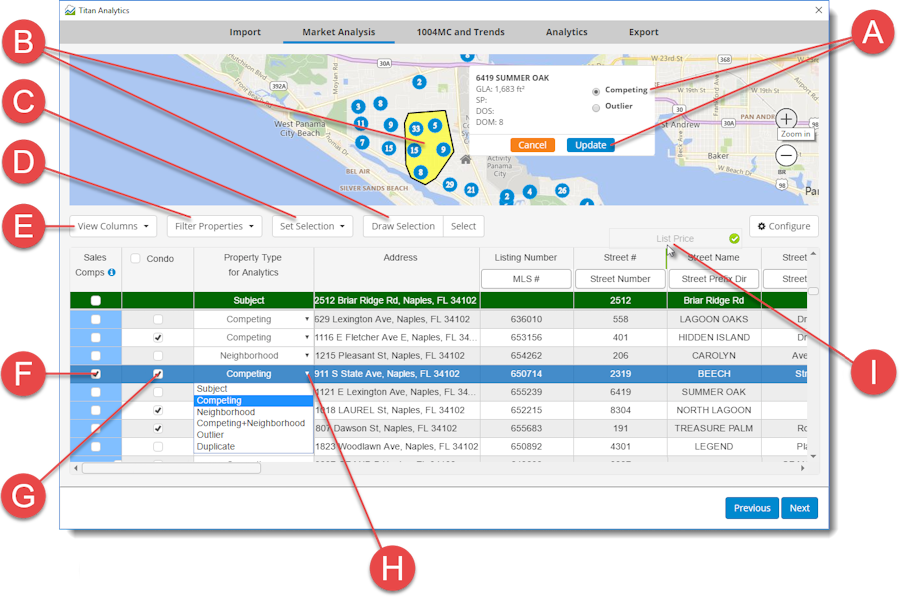The width and height of the screenshot is (900, 597).
Task: Click the Draw Selection button
Action: pos(403,226)
